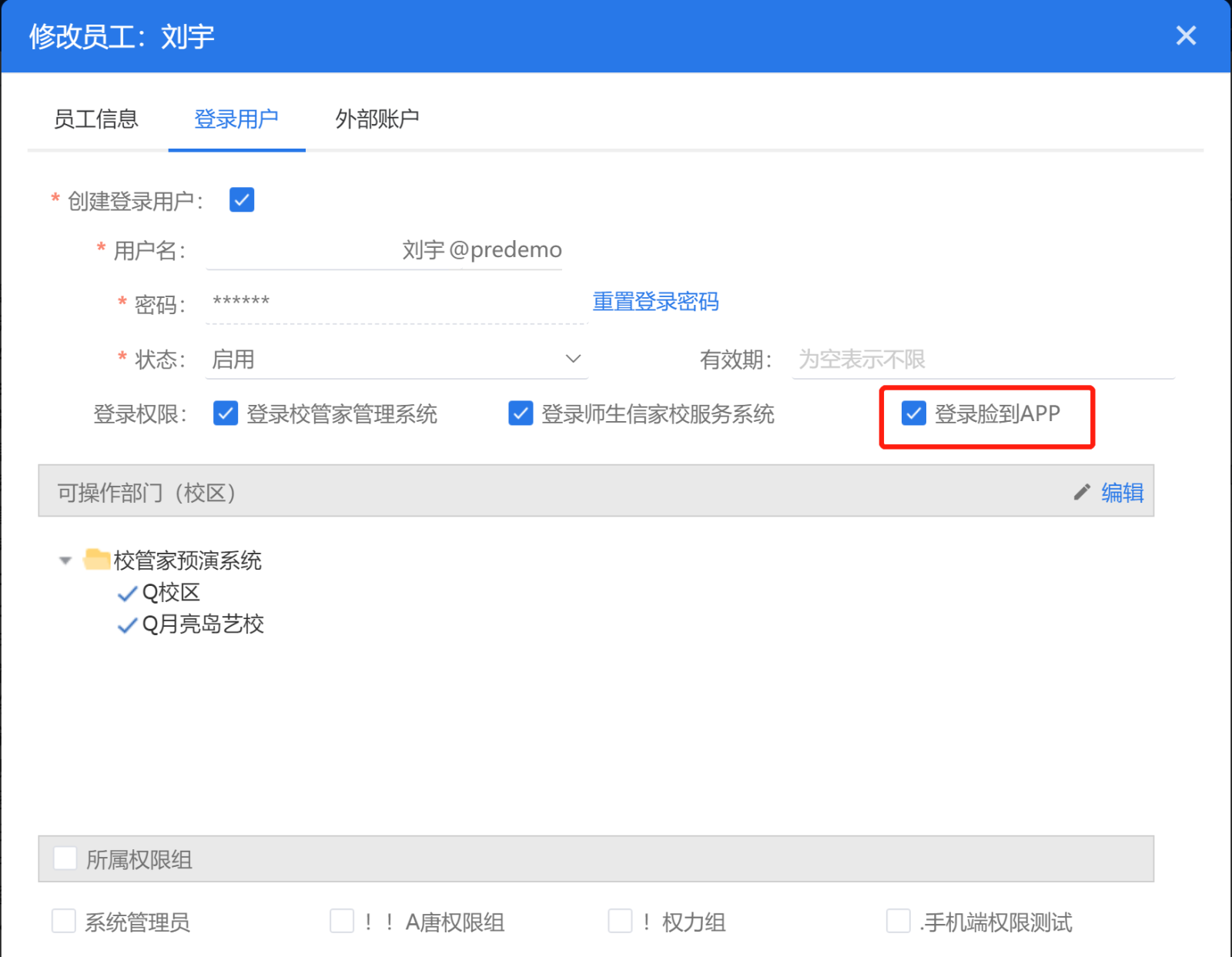The image size is (1232, 957).
Task: Collapse the 校管家预演系统 tree node
Action: coord(65,560)
